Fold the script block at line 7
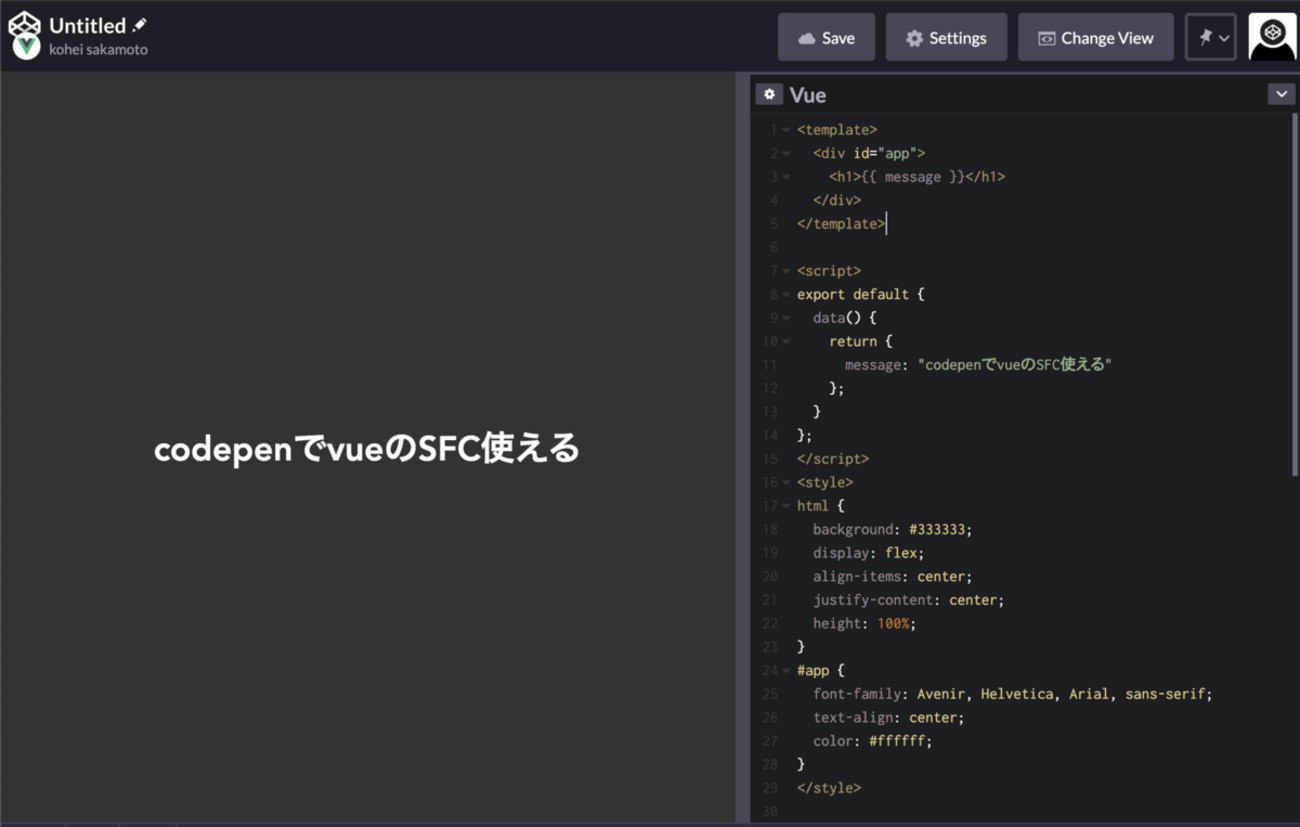This screenshot has width=1300, height=827. (x=786, y=271)
